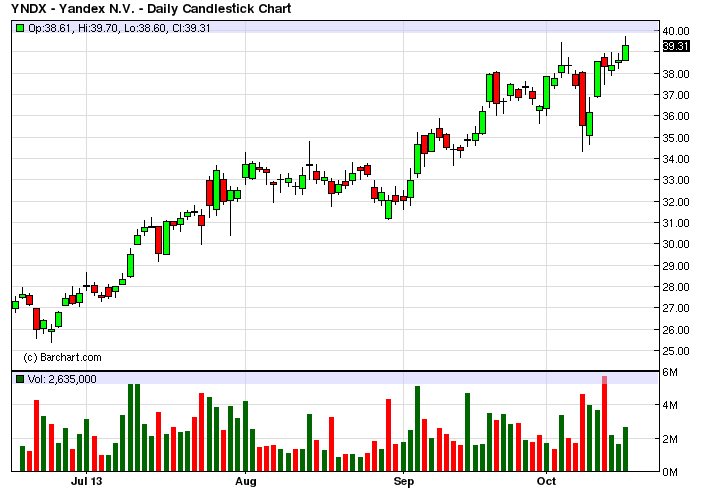This screenshot has height=493, width=703.
Task: Click the Op:38.61 open price readout
Action: 49,28
